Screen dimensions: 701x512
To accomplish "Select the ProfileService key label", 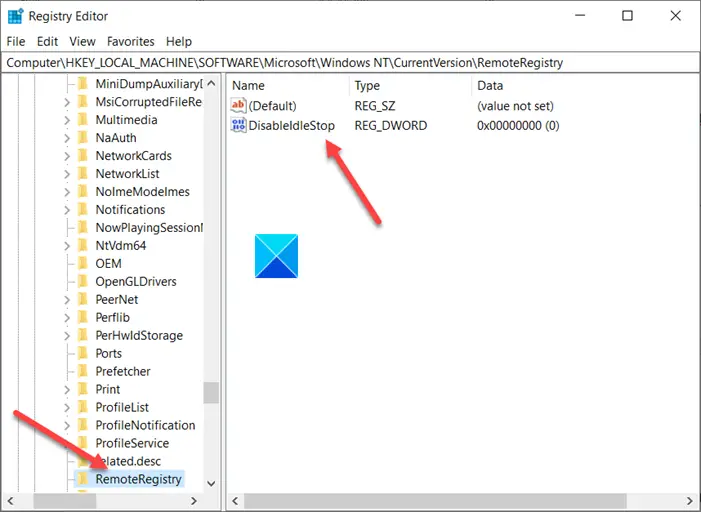I will click(132, 443).
